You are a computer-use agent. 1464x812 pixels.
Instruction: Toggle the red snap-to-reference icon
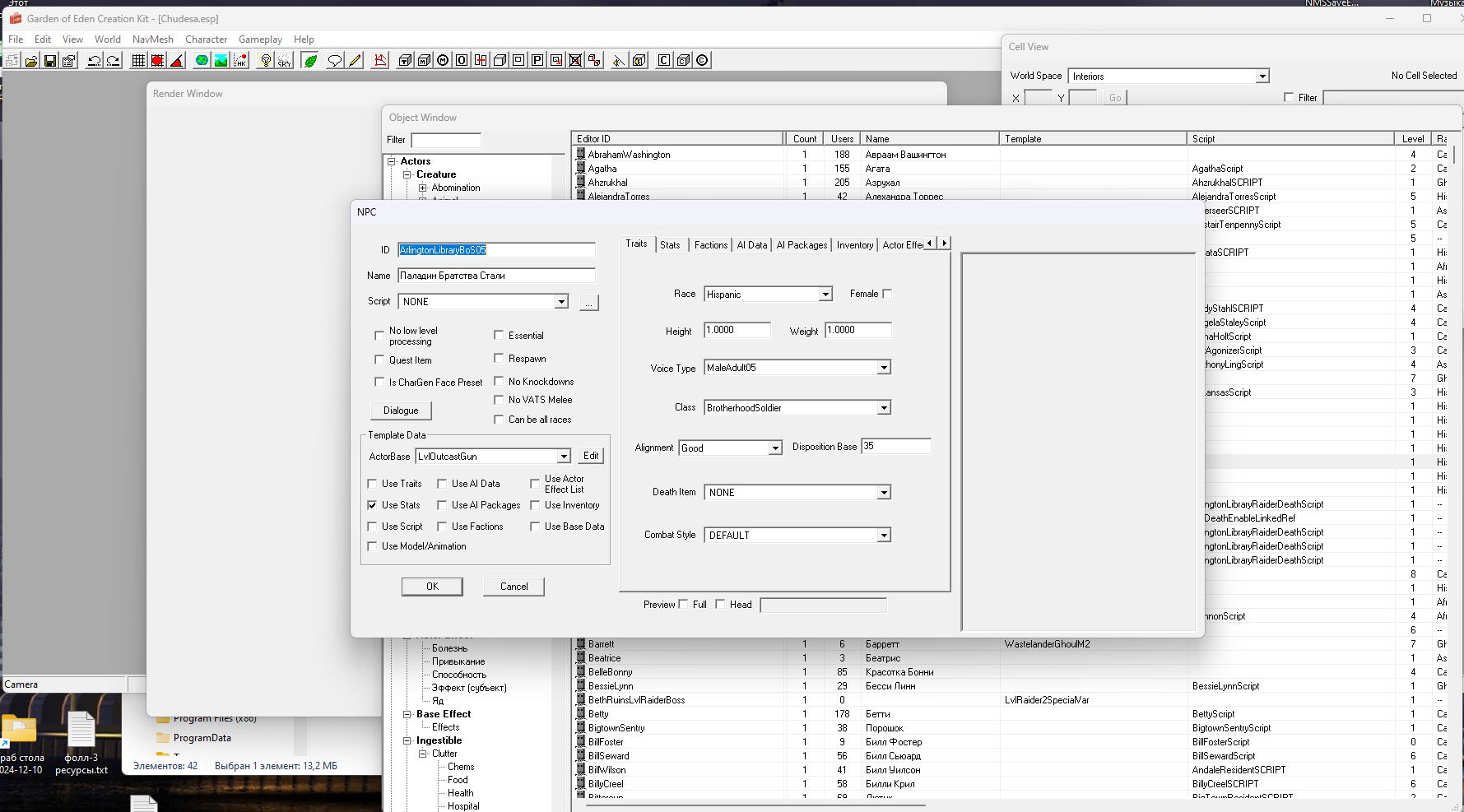[157, 60]
